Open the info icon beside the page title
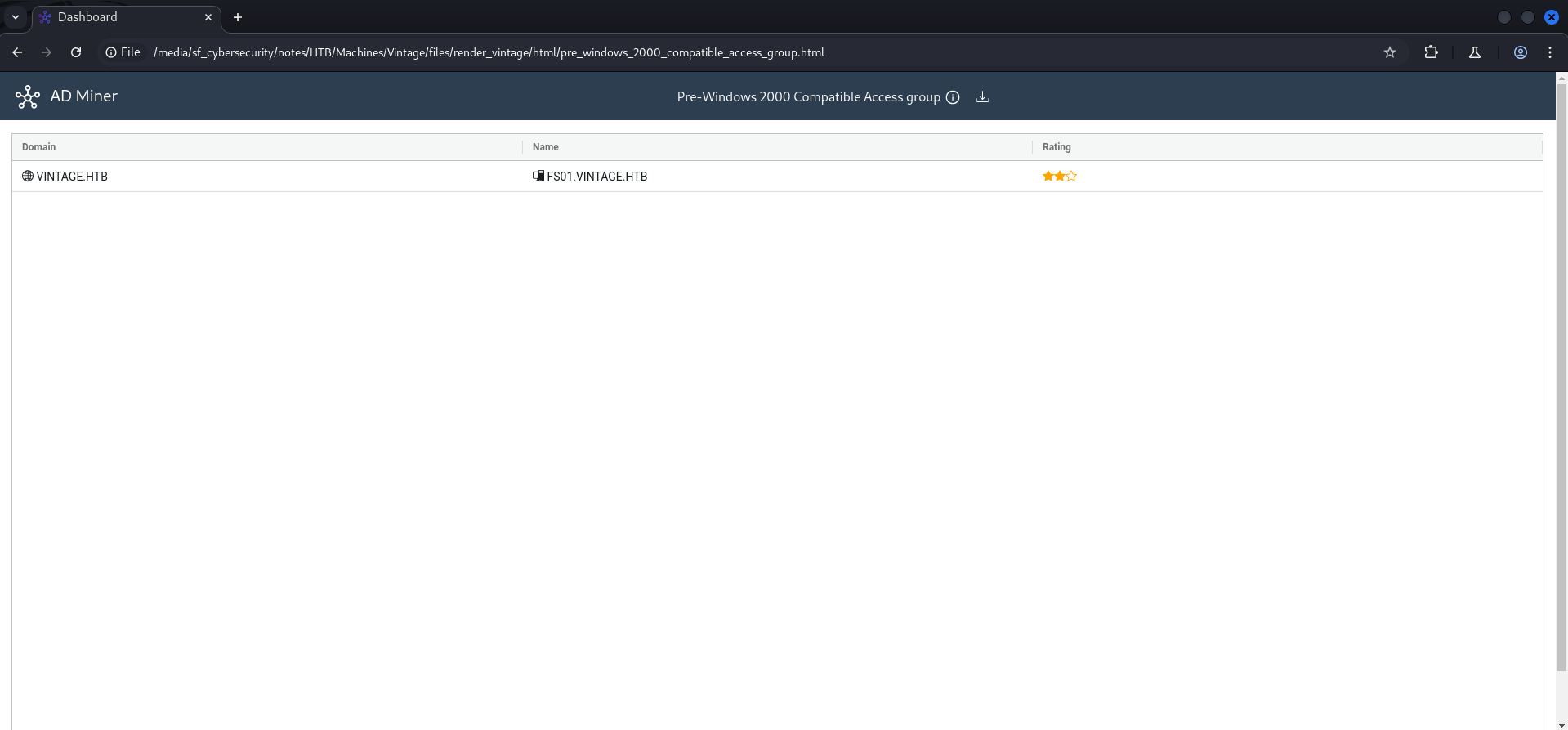Screen dimensions: 1568x730 [x=953, y=97]
